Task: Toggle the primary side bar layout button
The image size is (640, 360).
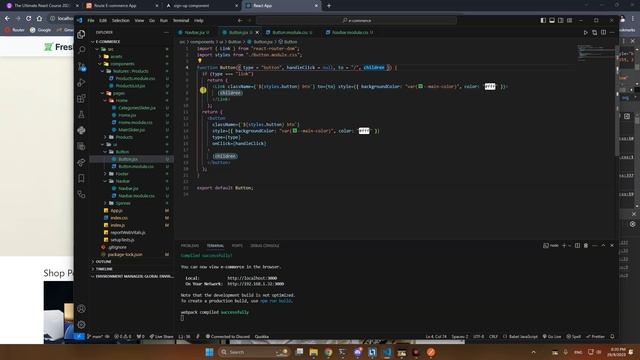Action: click(x=543, y=20)
